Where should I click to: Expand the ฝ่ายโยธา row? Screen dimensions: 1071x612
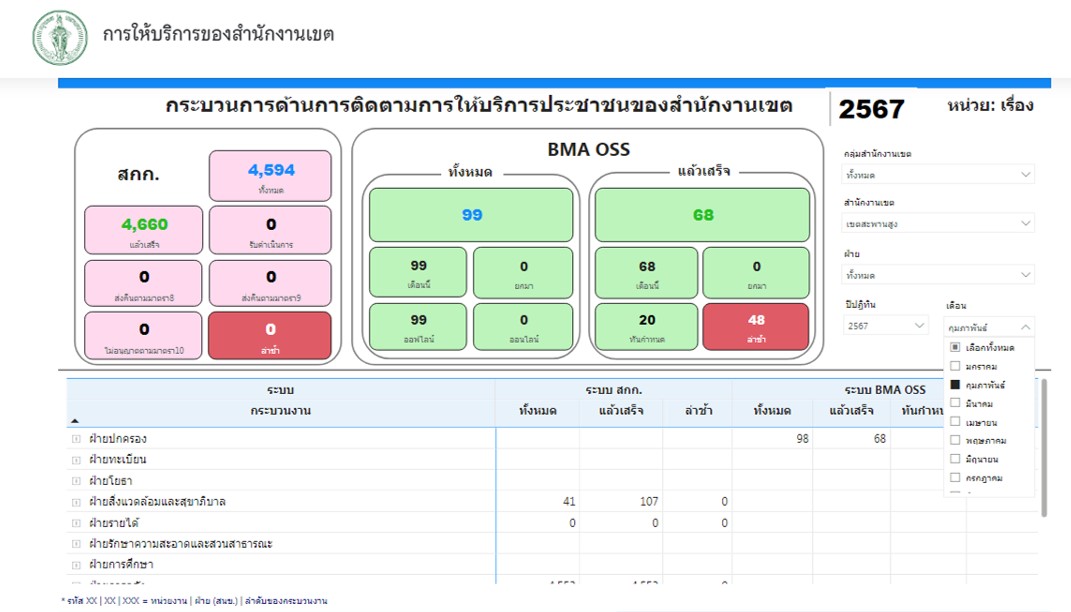tap(76, 481)
